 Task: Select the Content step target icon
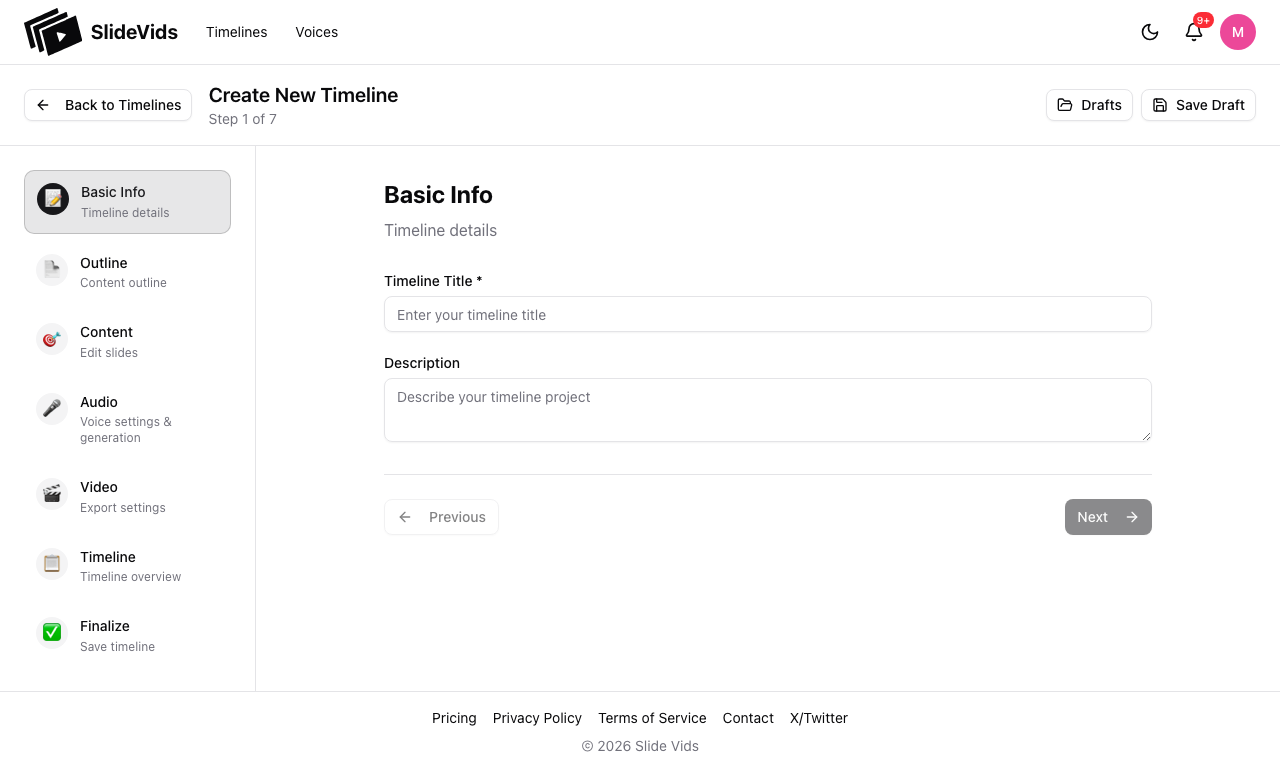[52, 340]
